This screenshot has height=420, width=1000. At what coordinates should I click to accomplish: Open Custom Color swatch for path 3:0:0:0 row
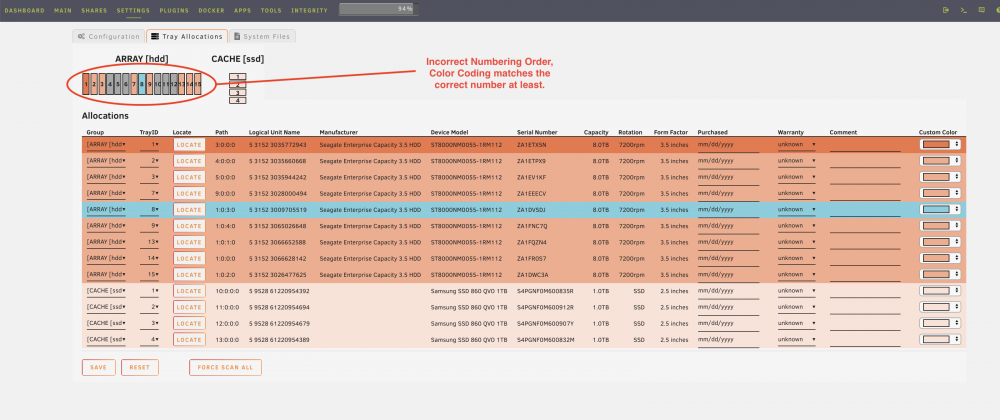(939, 145)
